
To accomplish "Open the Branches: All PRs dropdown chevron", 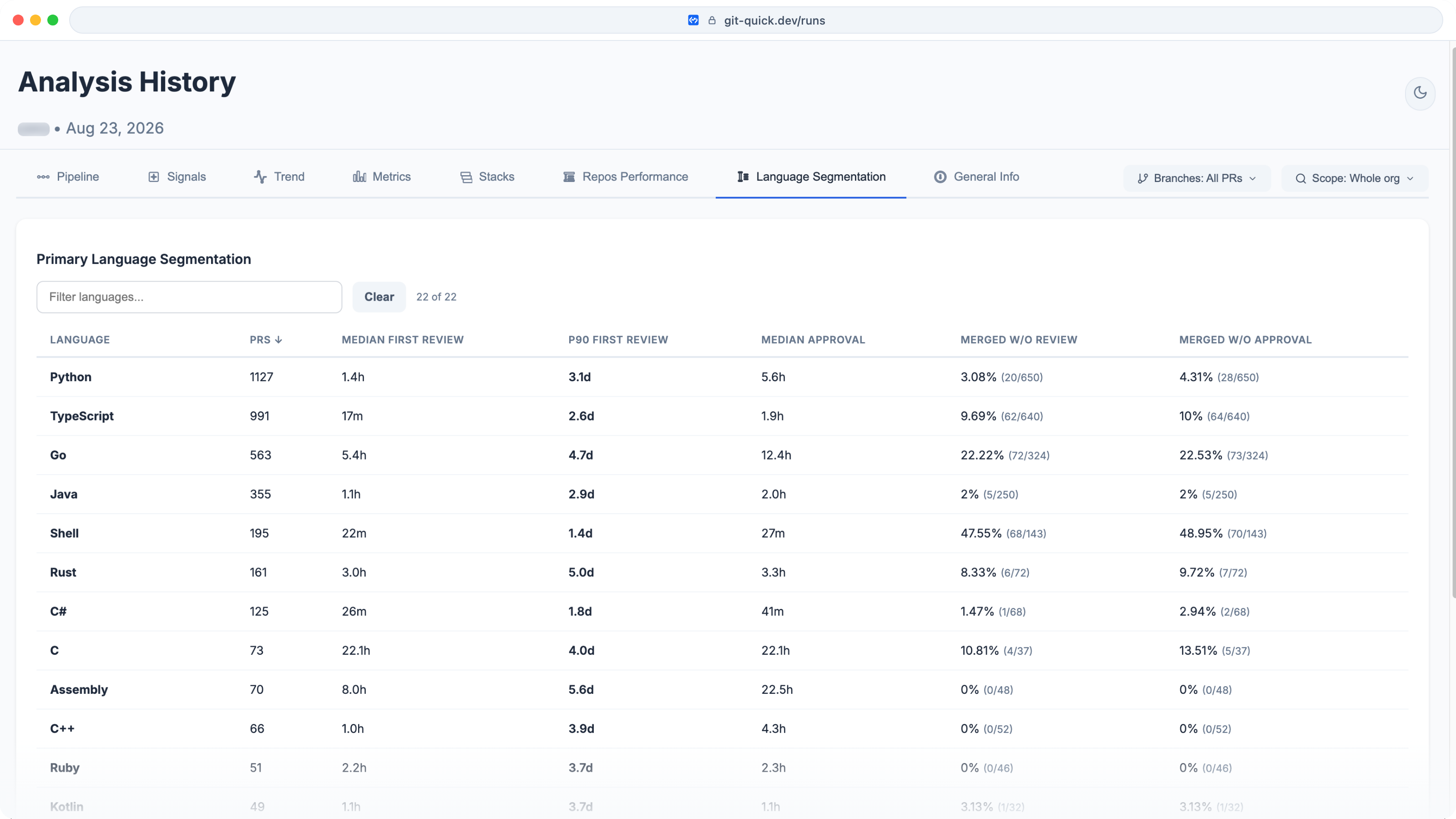I will (x=1253, y=179).
